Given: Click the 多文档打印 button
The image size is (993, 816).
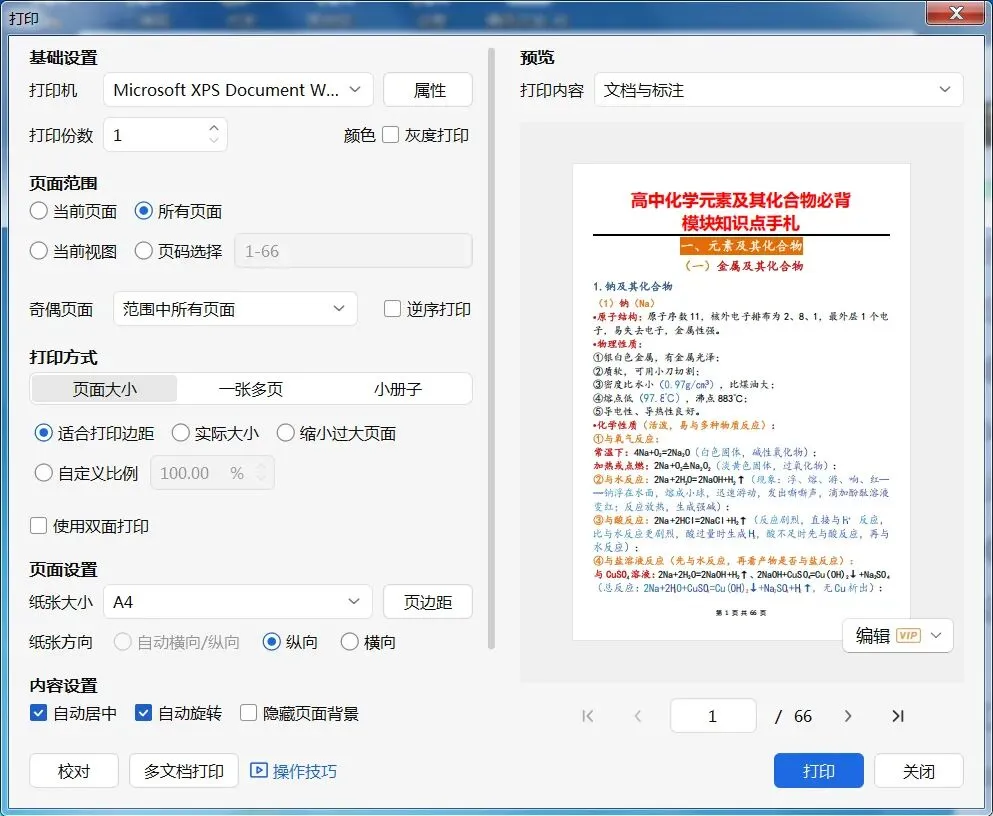Looking at the screenshot, I should click(x=184, y=770).
